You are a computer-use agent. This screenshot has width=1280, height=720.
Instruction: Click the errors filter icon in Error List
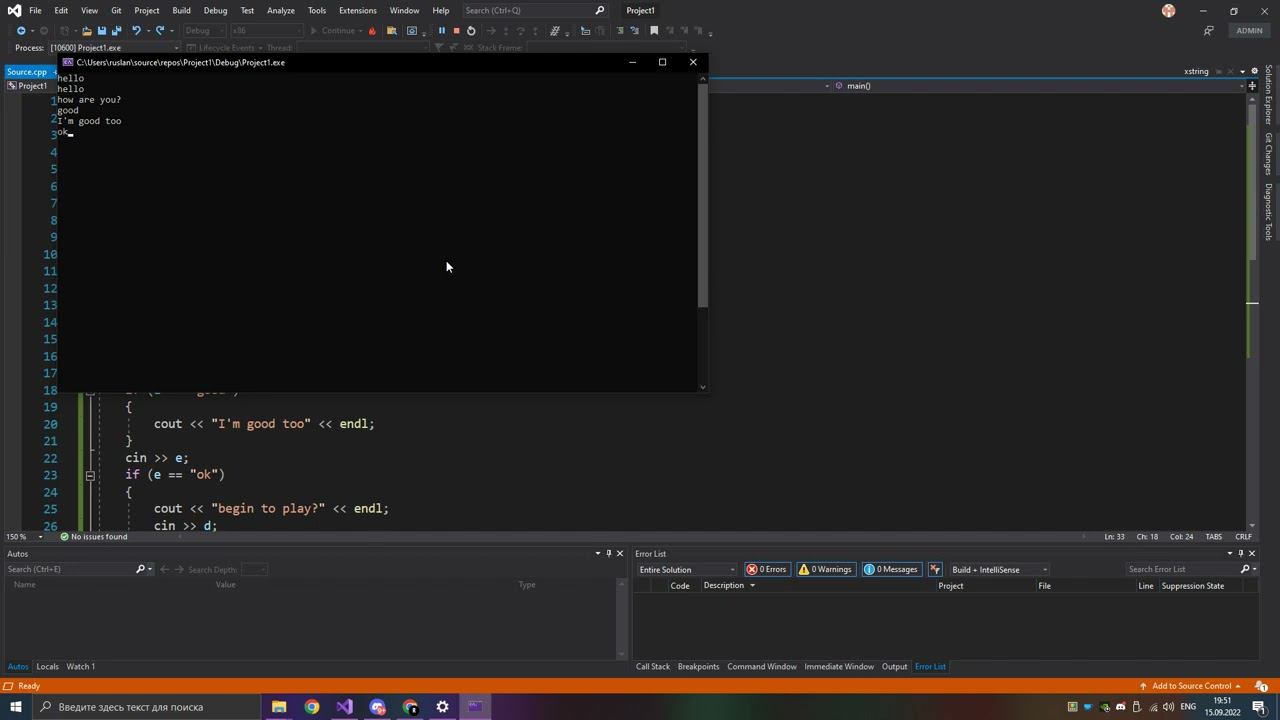tap(935, 570)
